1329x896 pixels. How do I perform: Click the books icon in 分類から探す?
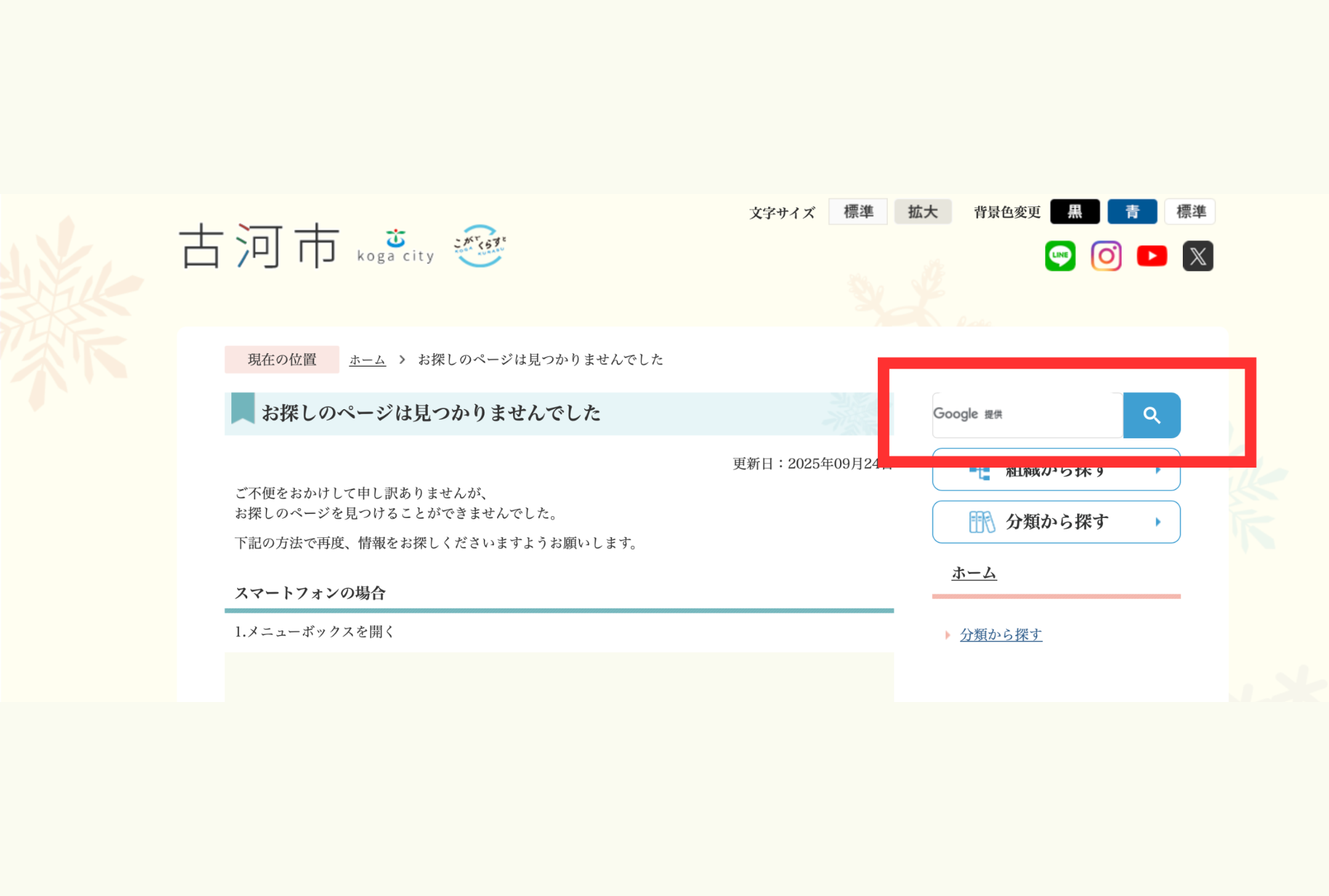pyautogui.click(x=981, y=522)
